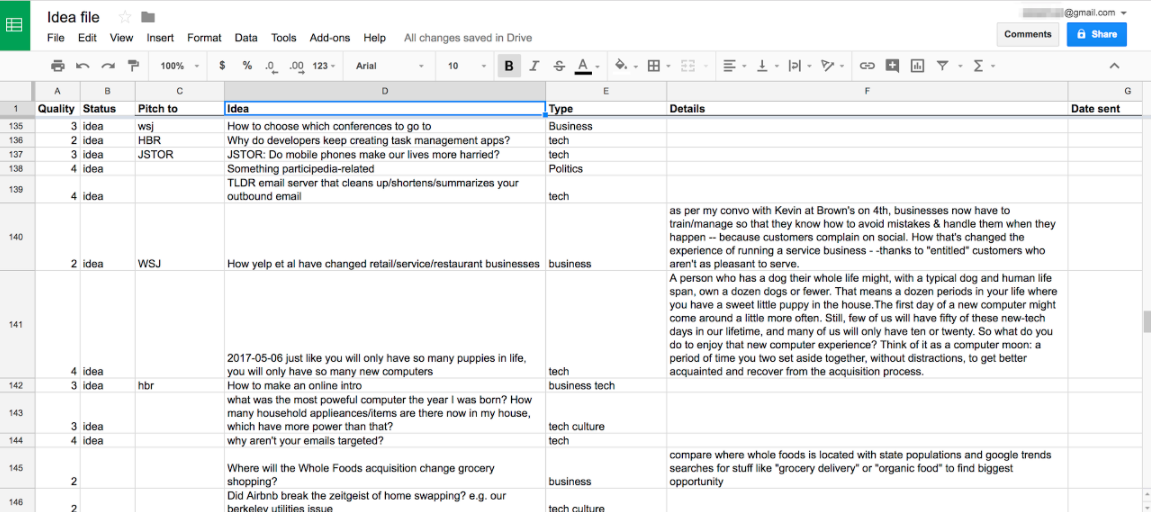Toggle bold formatting
Image resolution: width=1151 pixels, height=512 pixels.
(509, 66)
